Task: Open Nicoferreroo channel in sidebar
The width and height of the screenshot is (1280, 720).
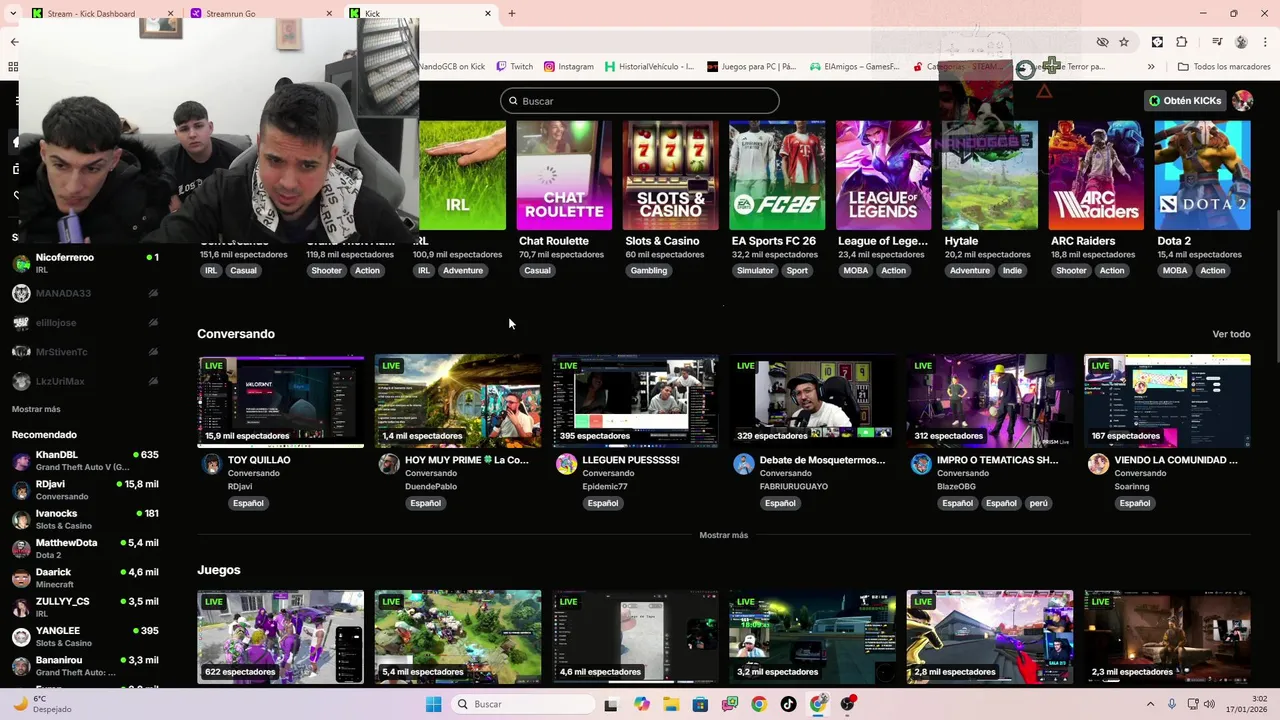Action: [85, 263]
